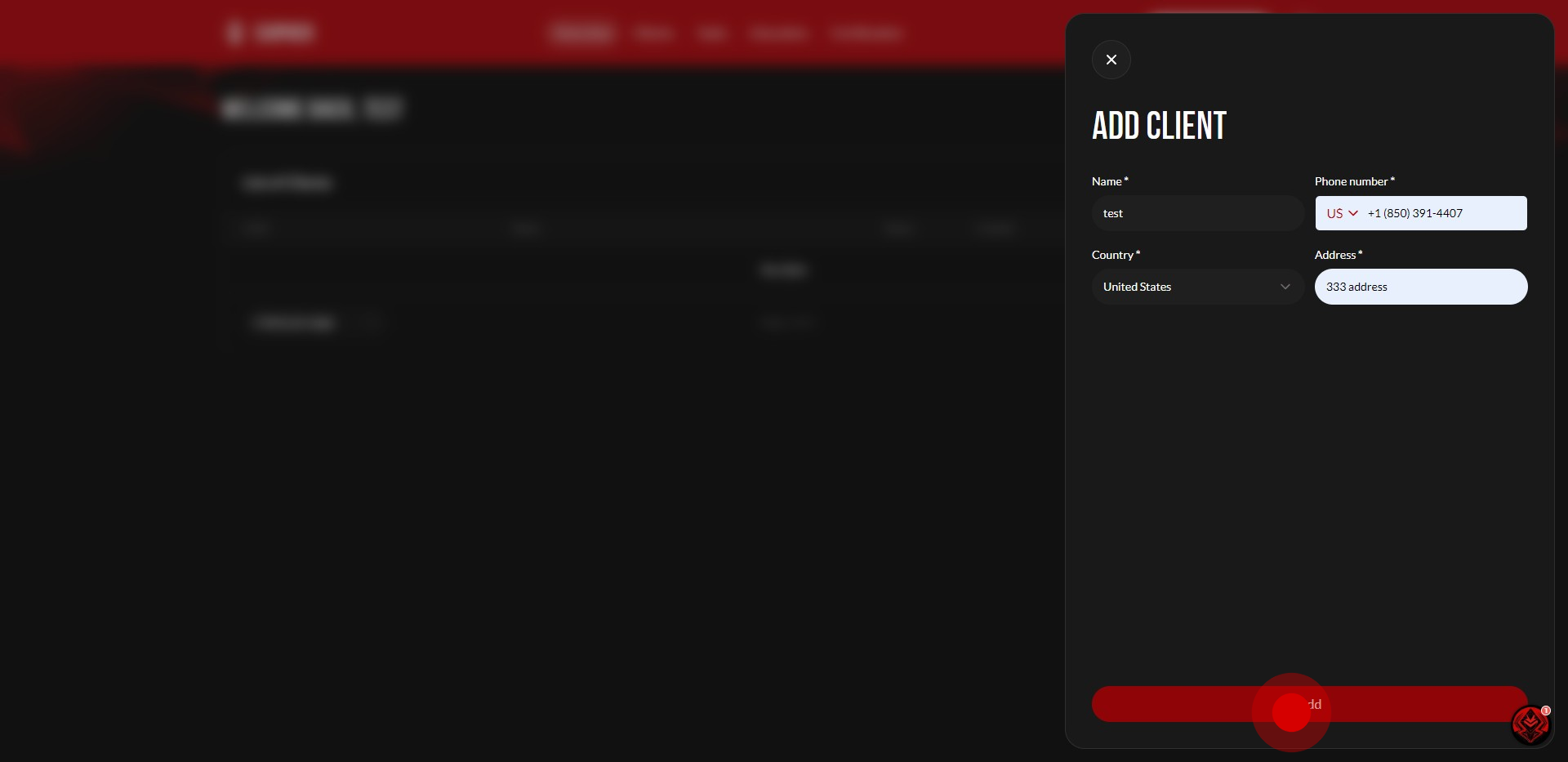The width and height of the screenshot is (1568, 762).
Task: Close the Add Client panel with X
Action: [1111, 60]
